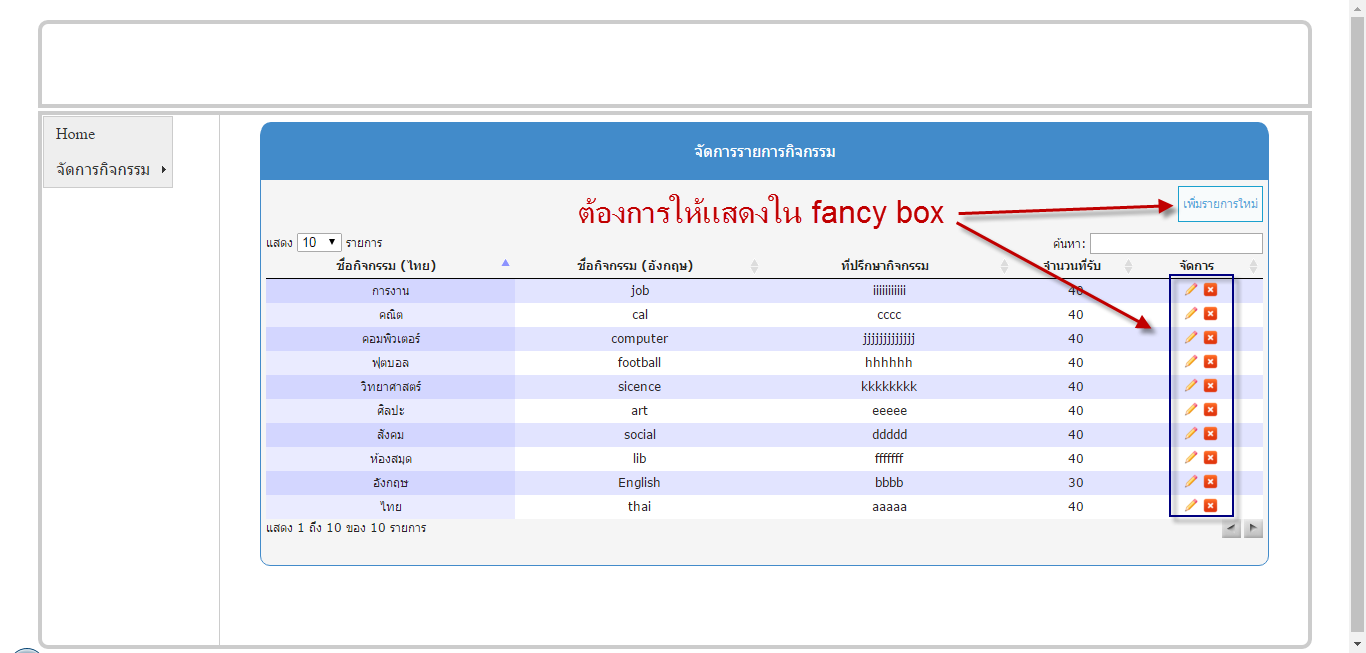Go to previous table page arrow
The height and width of the screenshot is (653, 1366).
click(1231, 529)
